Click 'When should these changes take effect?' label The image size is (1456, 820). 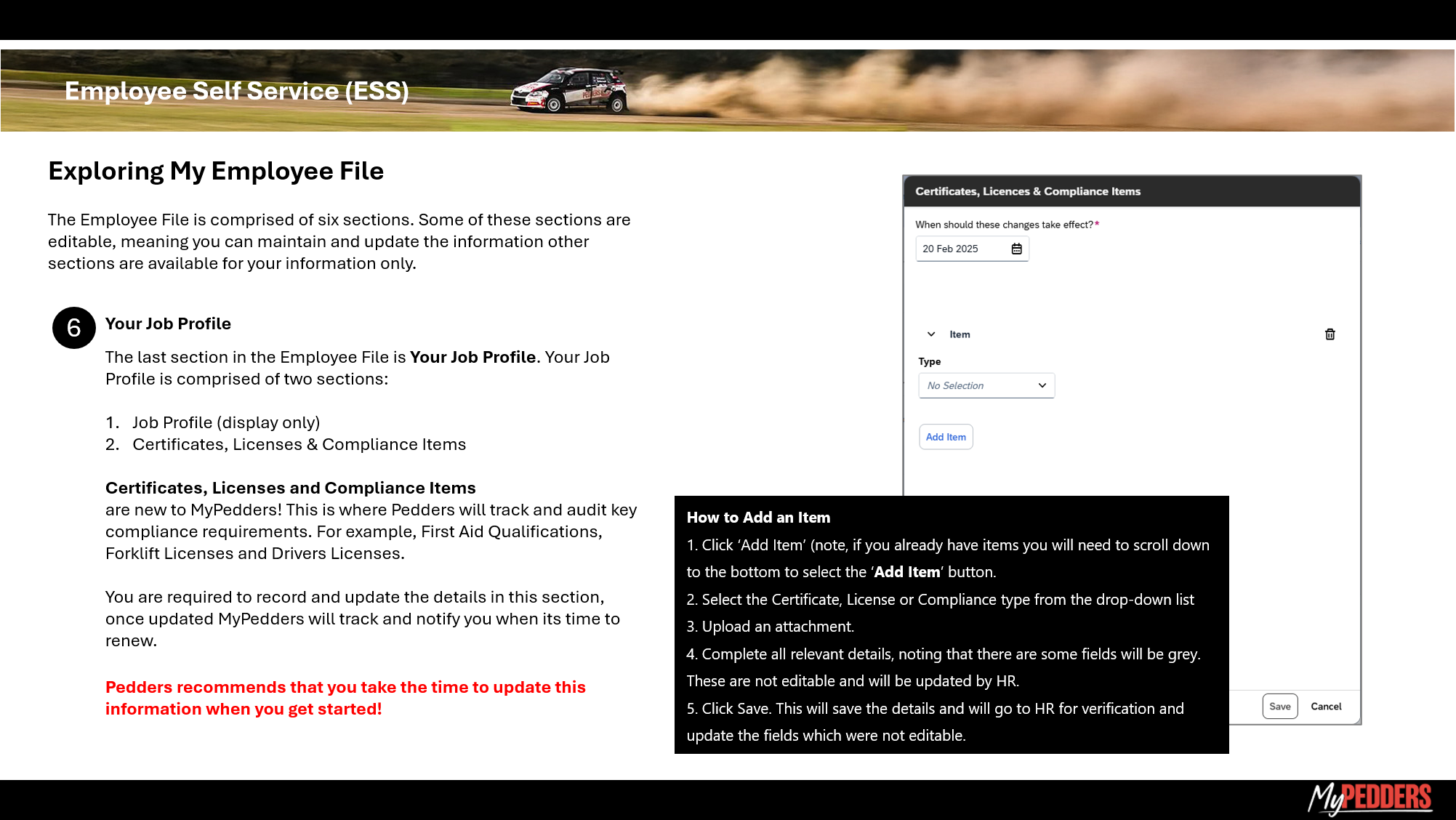click(1007, 225)
